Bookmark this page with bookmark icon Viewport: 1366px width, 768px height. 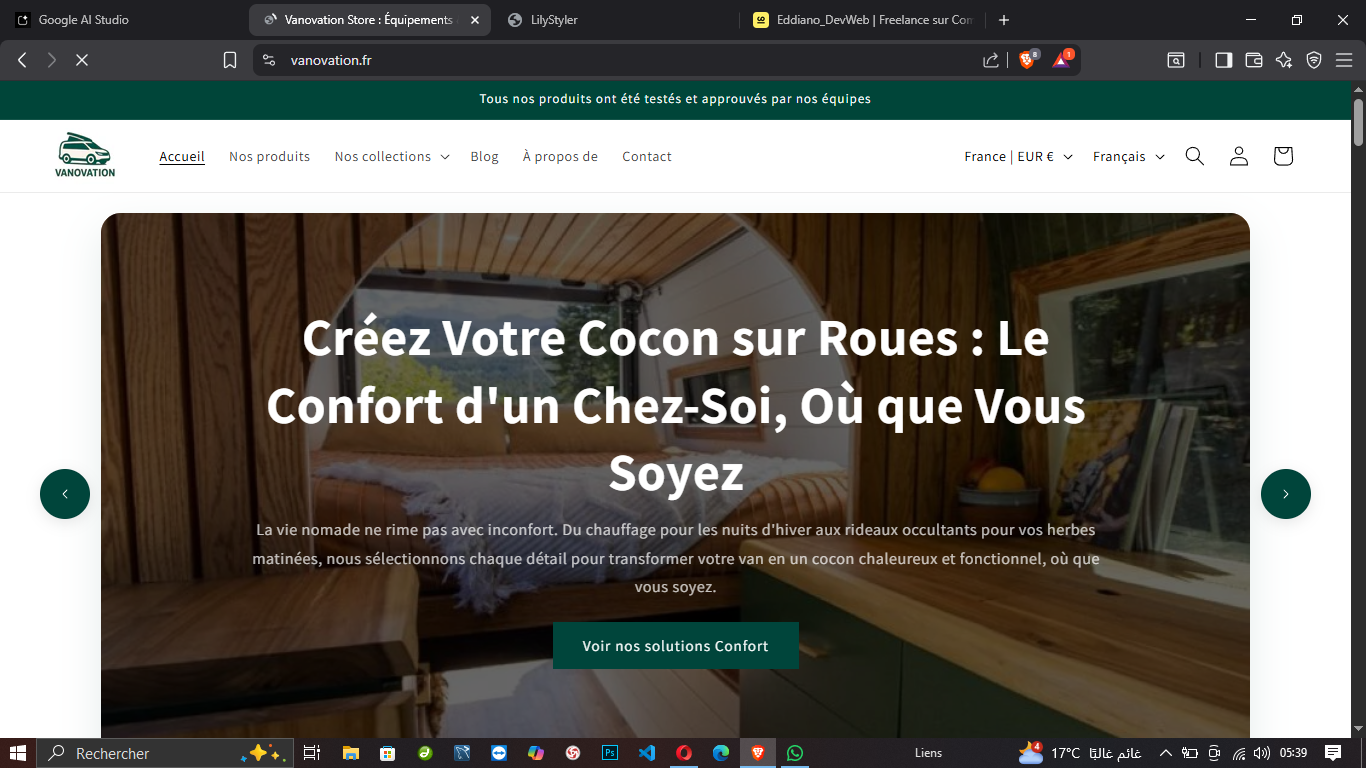click(x=230, y=60)
